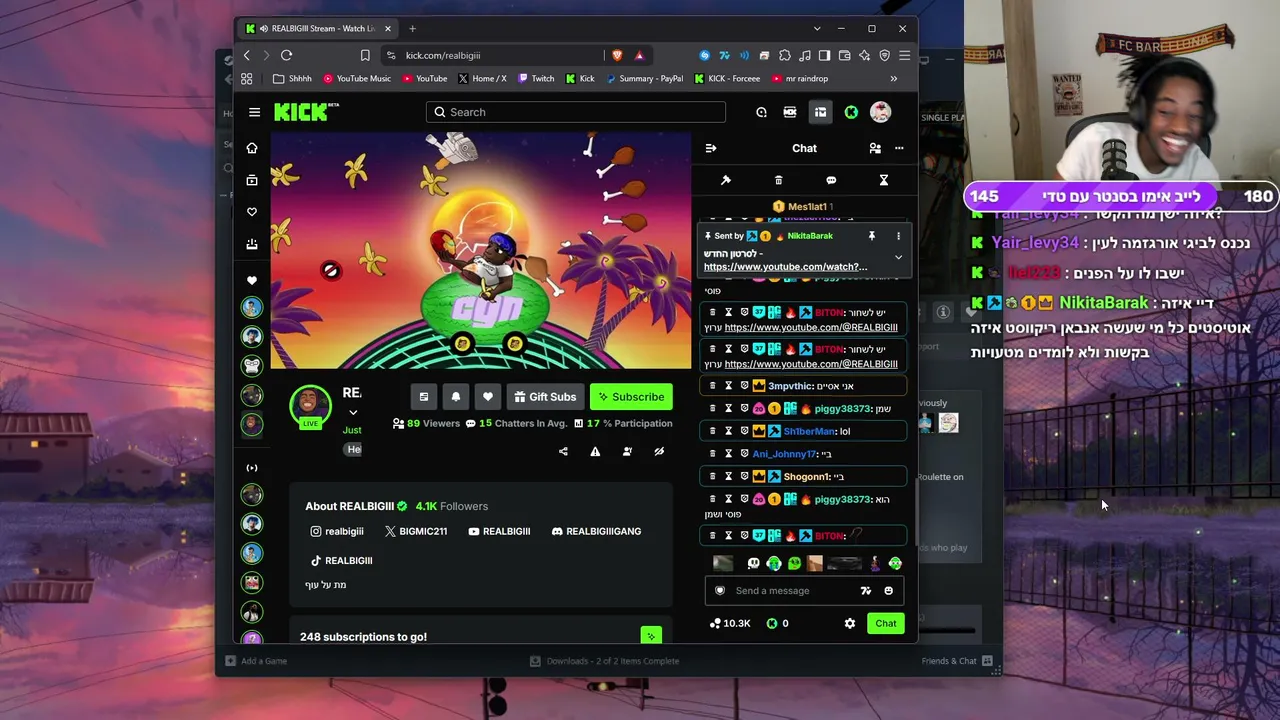The width and height of the screenshot is (1280, 720).
Task: Open the browser extensions puzzle icon
Action: (x=785, y=55)
